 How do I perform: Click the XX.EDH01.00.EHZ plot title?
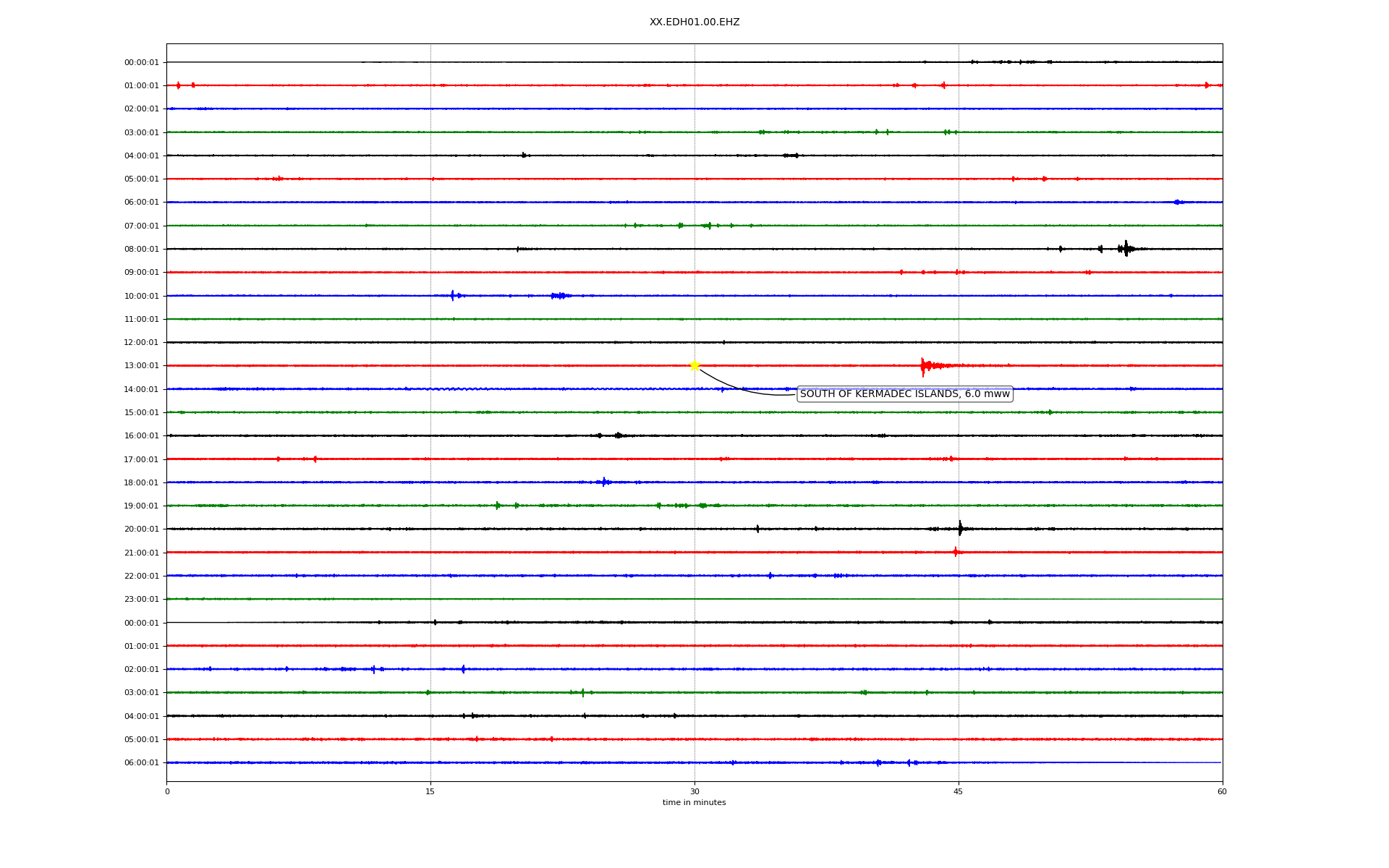(x=694, y=22)
